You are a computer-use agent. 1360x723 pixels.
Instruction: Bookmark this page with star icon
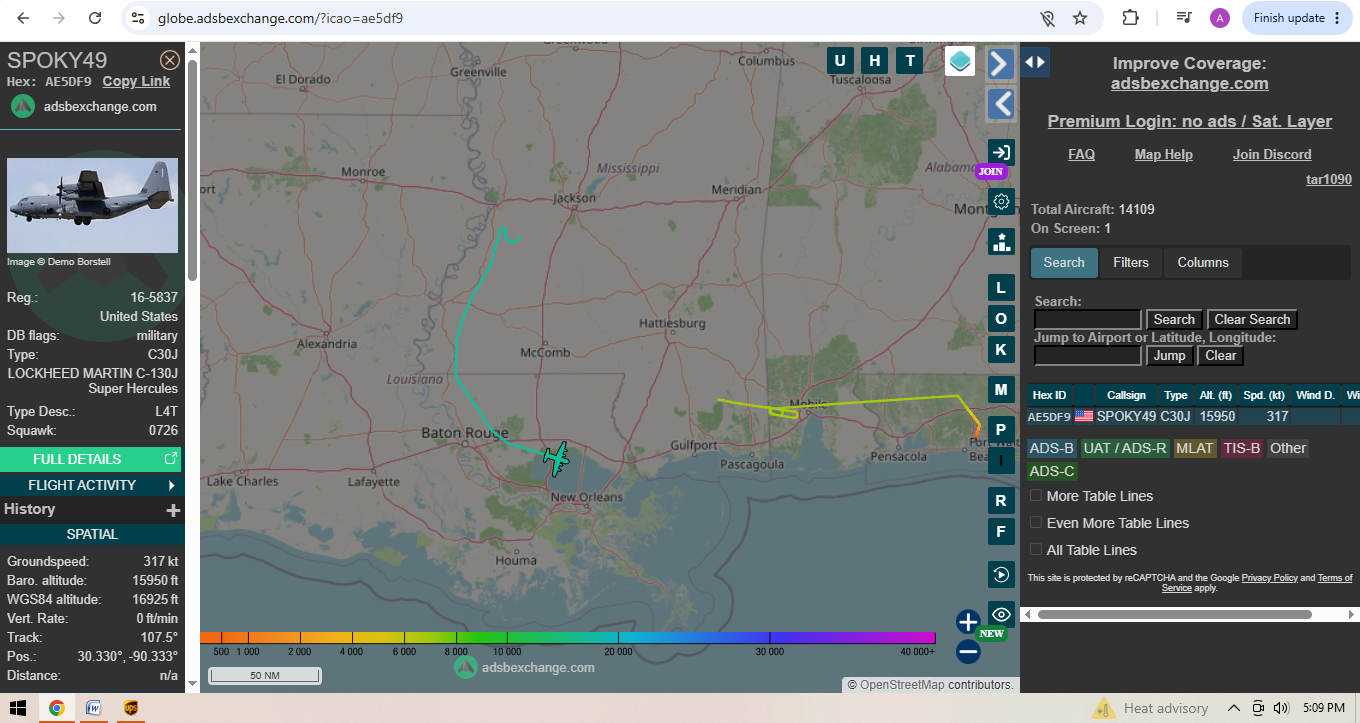pyautogui.click(x=1080, y=18)
